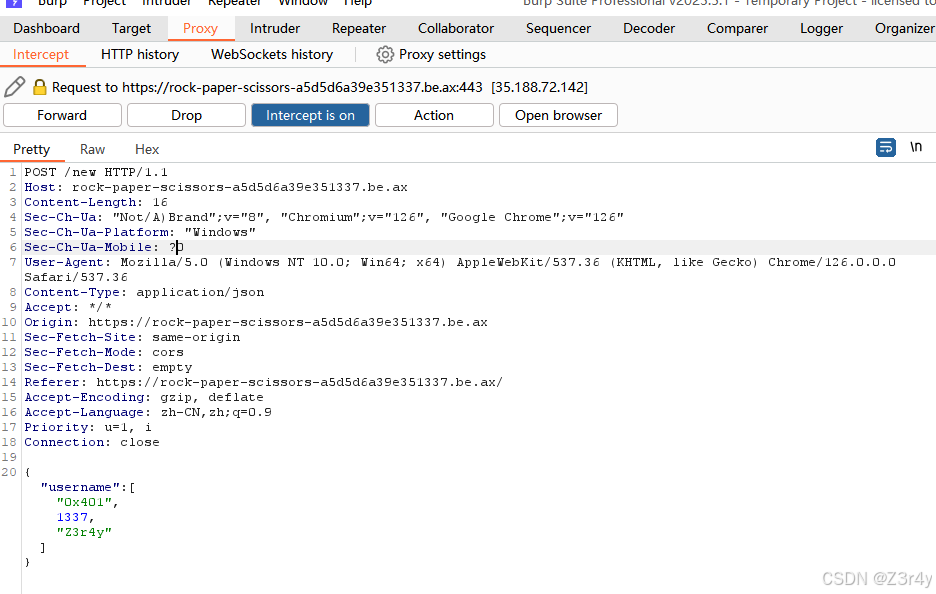Click the Host header line
This screenshot has width=936, height=594.
click(x=216, y=187)
